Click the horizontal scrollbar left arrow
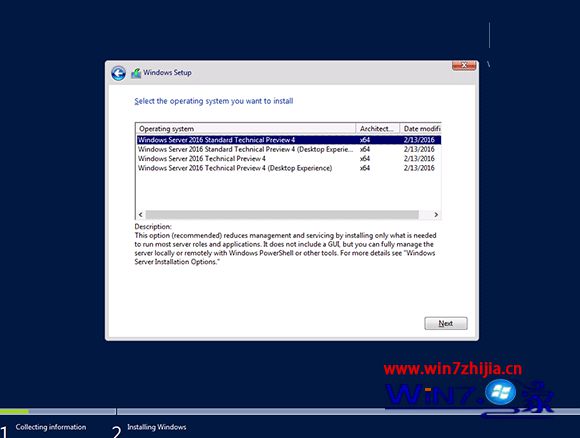580x438 pixels. [141, 215]
